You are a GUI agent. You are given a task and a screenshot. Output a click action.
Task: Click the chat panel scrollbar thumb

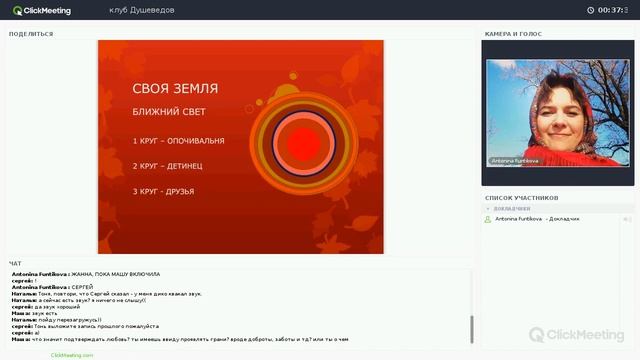(x=472, y=329)
